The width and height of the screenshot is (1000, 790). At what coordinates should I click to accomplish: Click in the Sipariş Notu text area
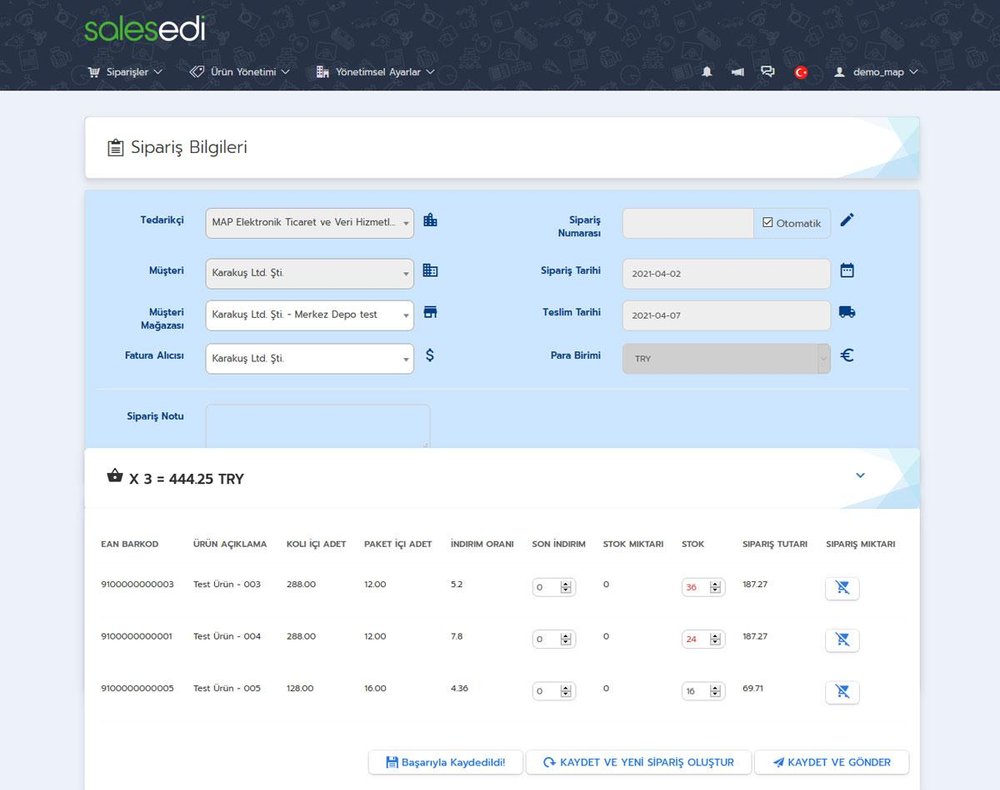(317, 425)
